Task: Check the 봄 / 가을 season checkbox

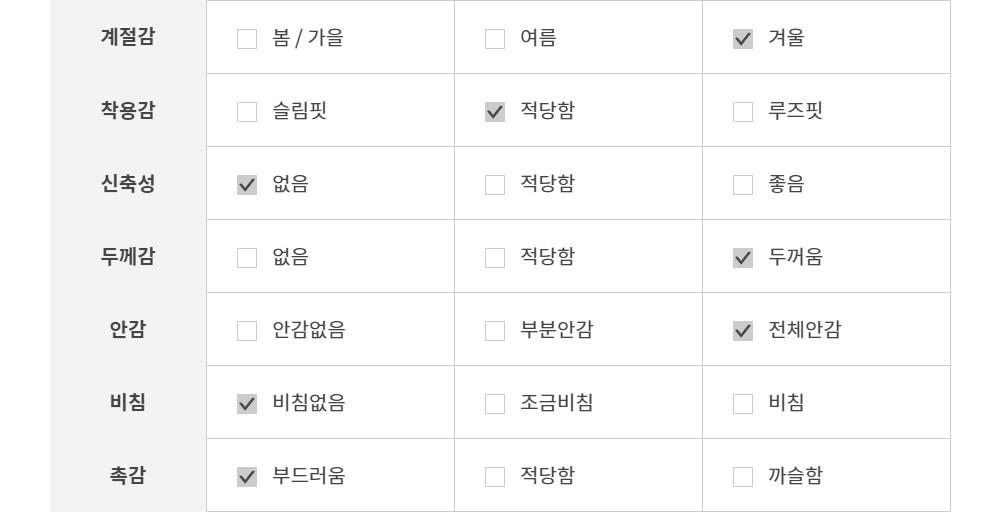Action: (x=247, y=40)
